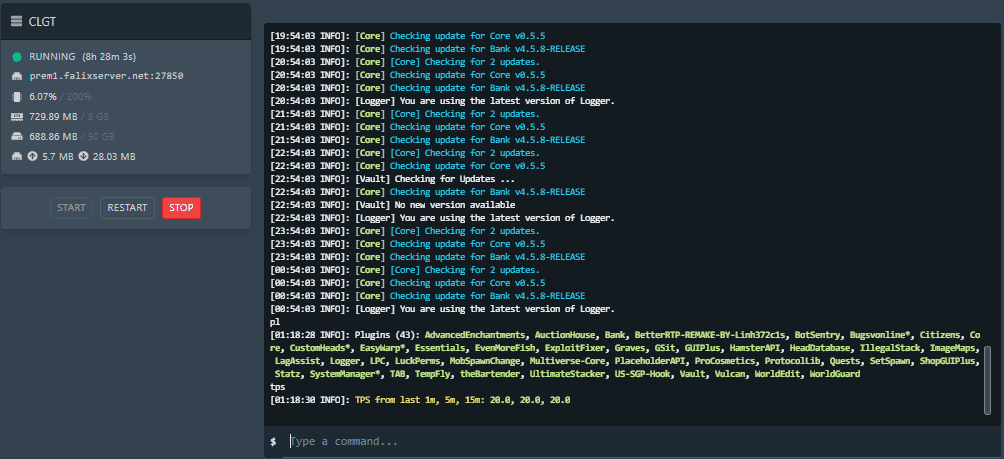Click the CPU usage chip icon

point(17,97)
